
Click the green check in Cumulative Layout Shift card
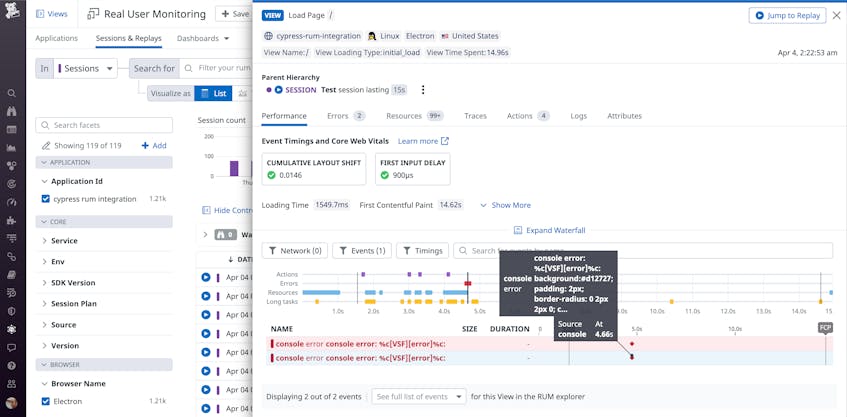coord(271,175)
